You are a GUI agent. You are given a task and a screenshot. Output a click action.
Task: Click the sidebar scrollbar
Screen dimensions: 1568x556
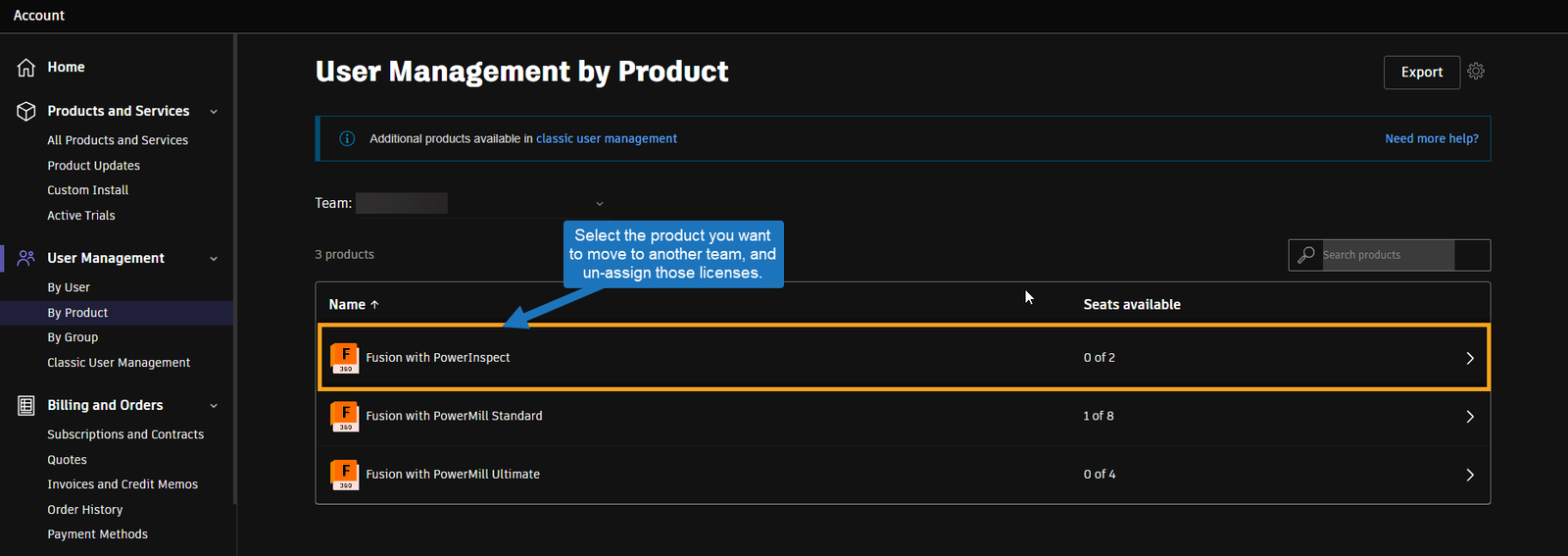(234, 270)
